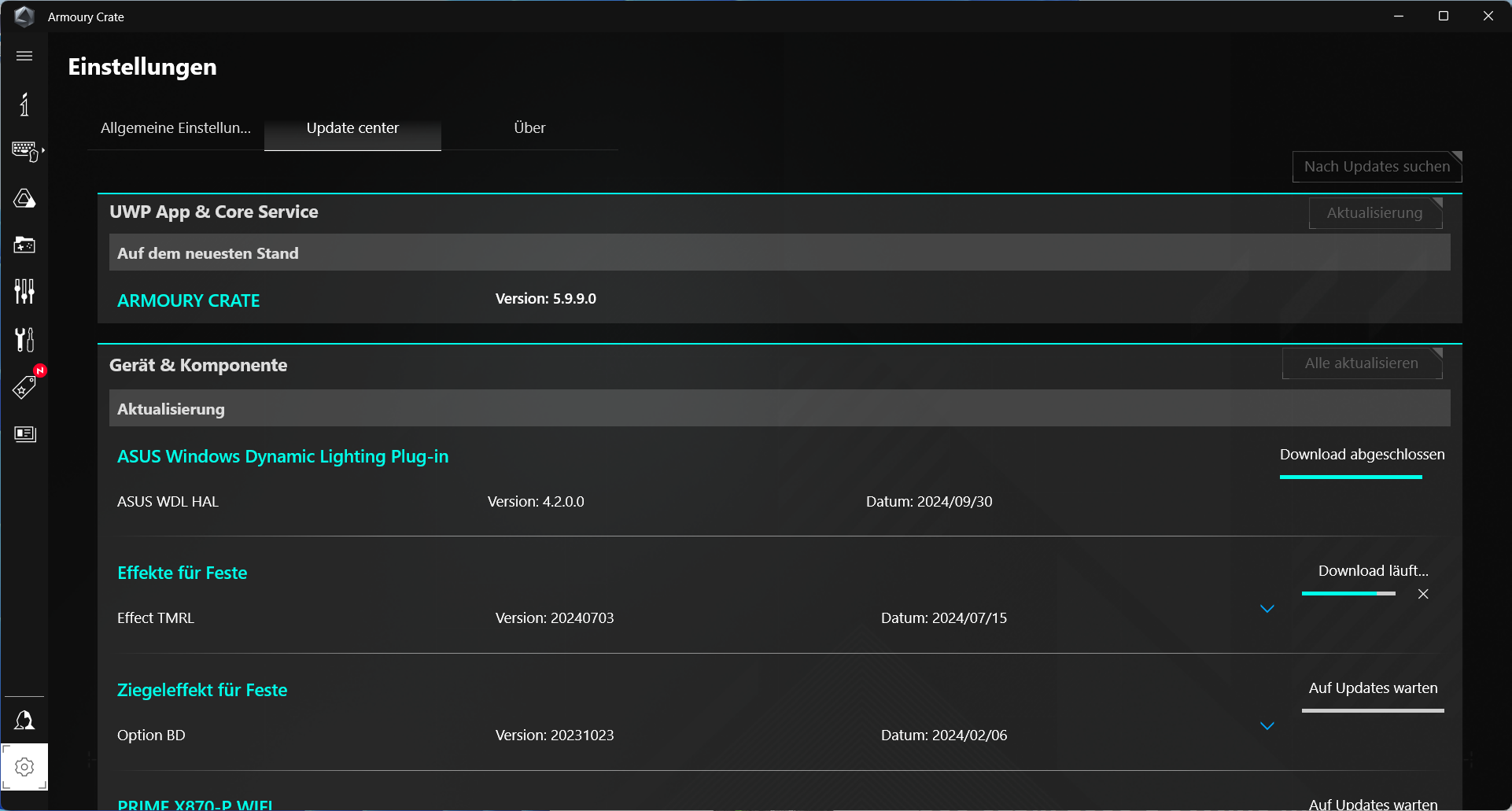Open the Aura Sync triangle icon

point(24,198)
